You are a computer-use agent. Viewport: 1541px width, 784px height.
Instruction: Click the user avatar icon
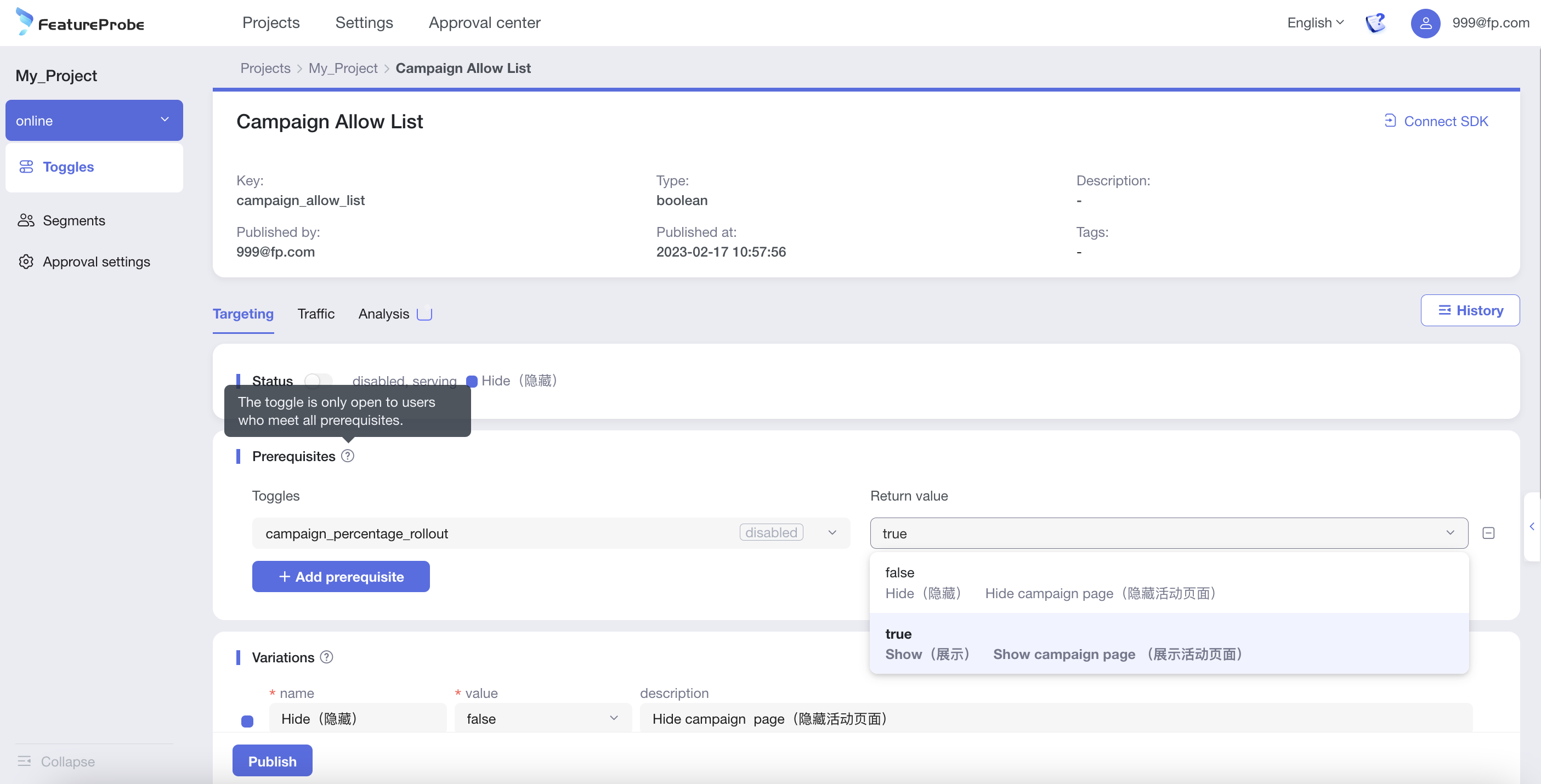coord(1425,22)
